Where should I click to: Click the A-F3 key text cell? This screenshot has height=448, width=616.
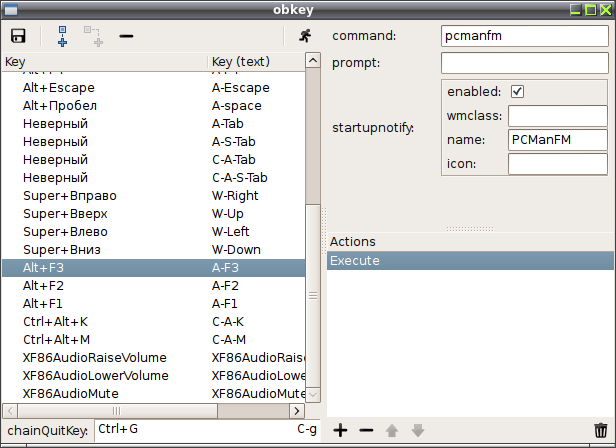225,268
